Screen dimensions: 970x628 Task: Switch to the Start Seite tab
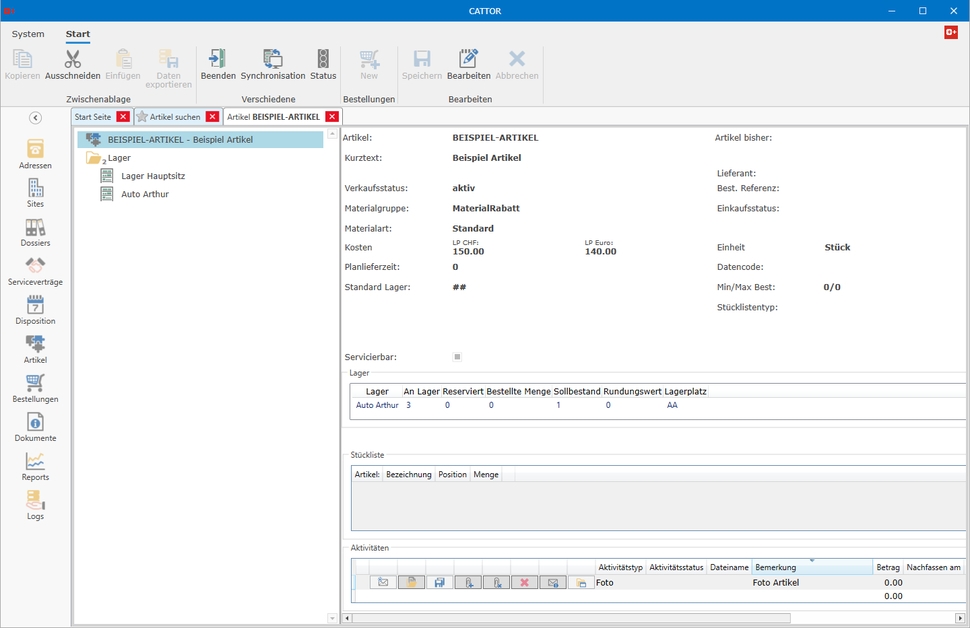(93, 117)
